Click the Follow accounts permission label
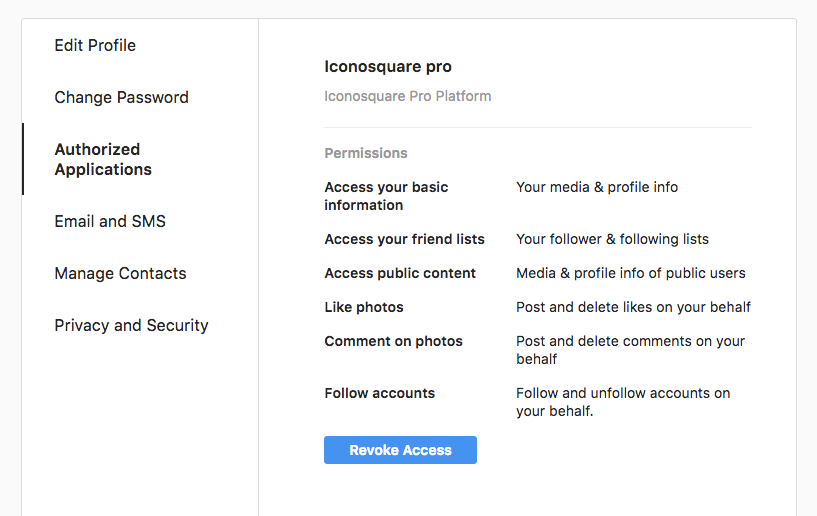 pos(379,393)
